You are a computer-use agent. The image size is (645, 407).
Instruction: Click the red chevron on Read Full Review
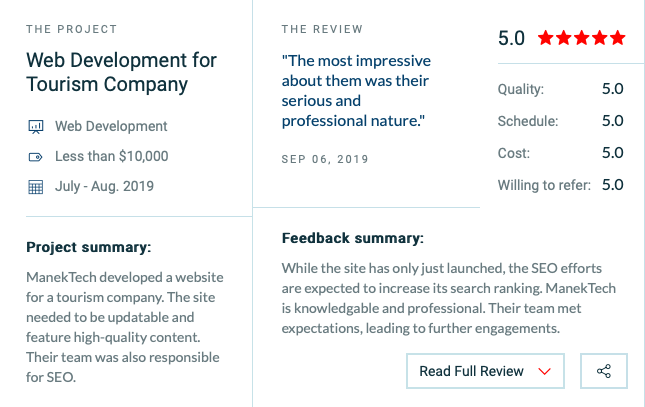pos(544,372)
